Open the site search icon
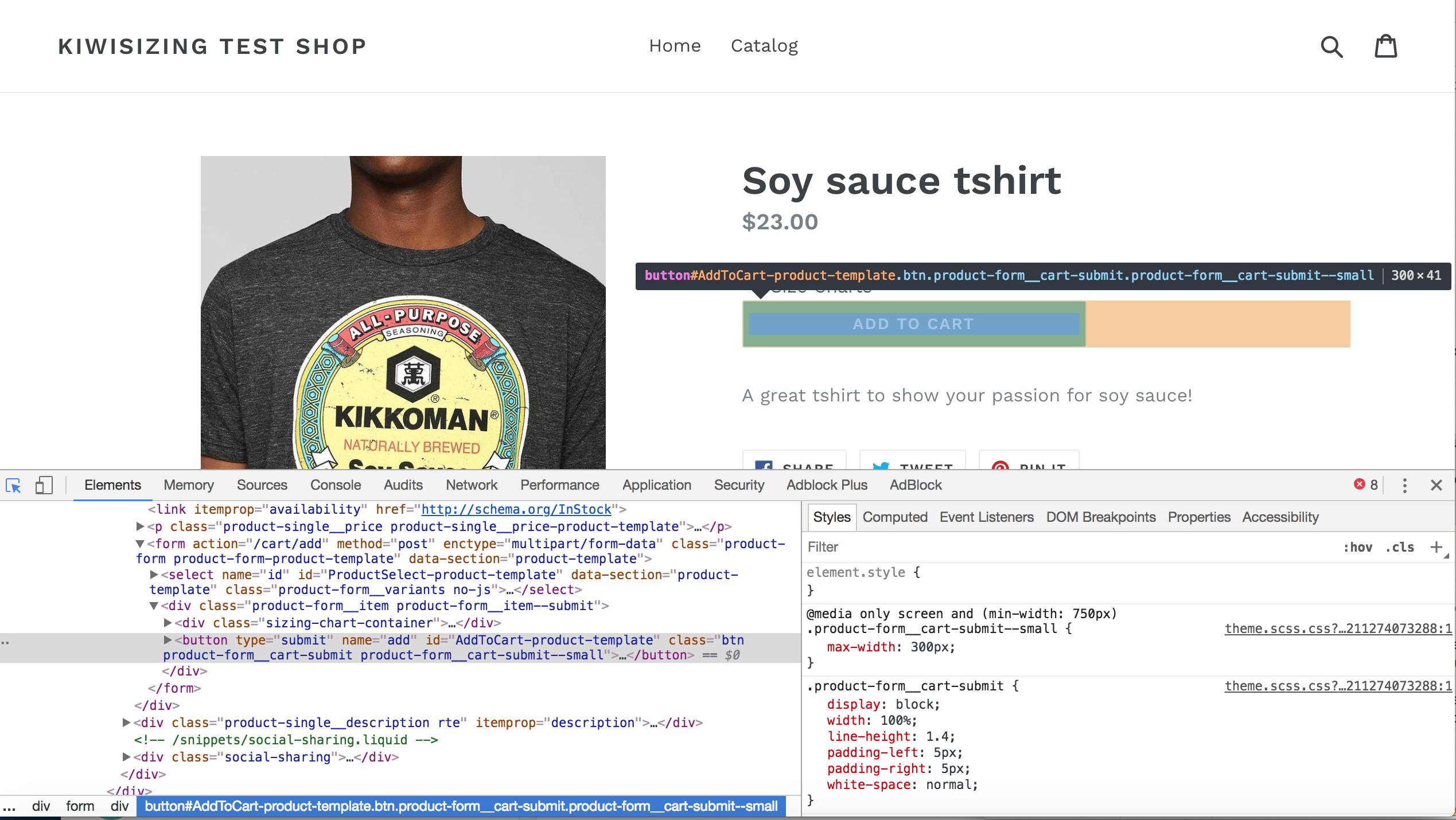 pos(1332,46)
